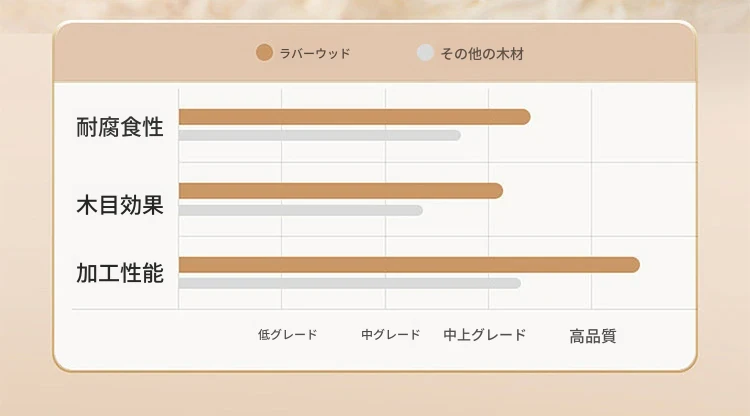Click the 木目効果 row label

pos(120,205)
